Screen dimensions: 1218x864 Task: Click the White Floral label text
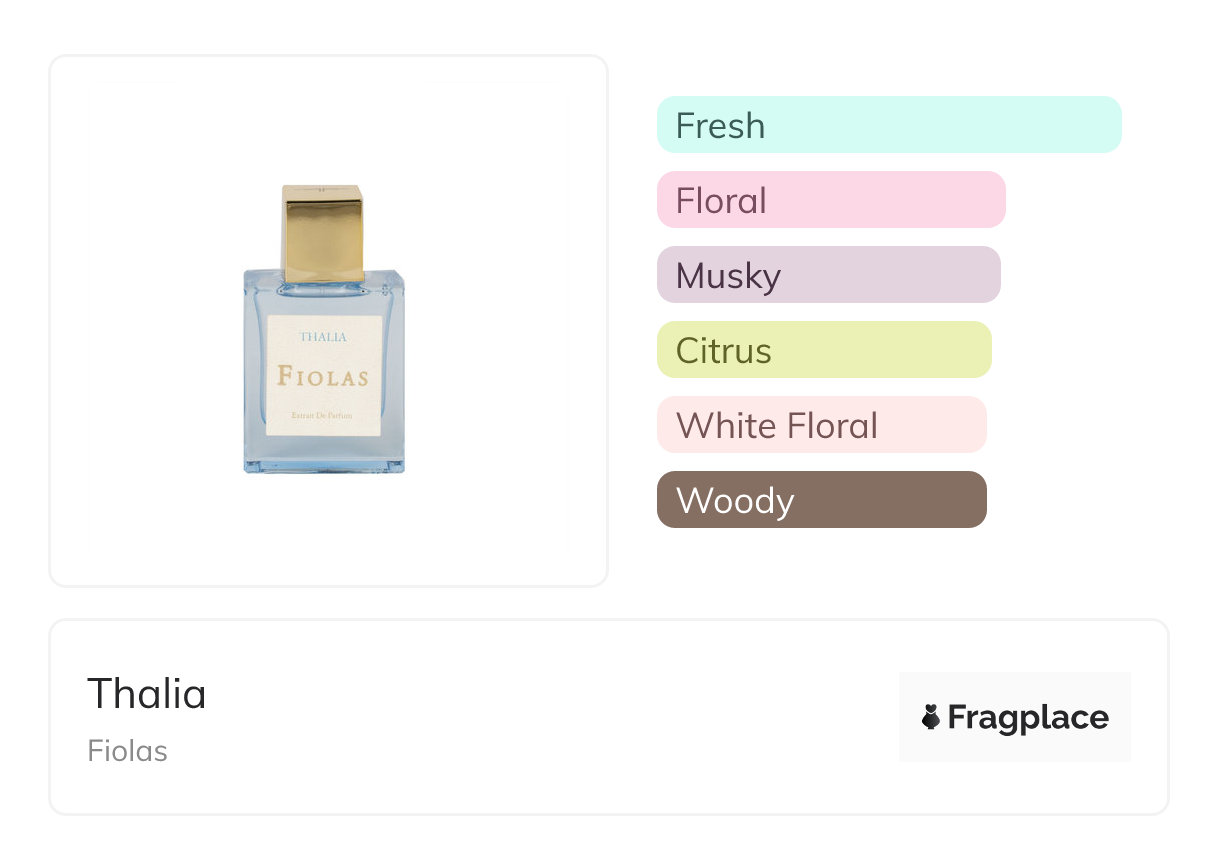pyautogui.click(x=777, y=426)
